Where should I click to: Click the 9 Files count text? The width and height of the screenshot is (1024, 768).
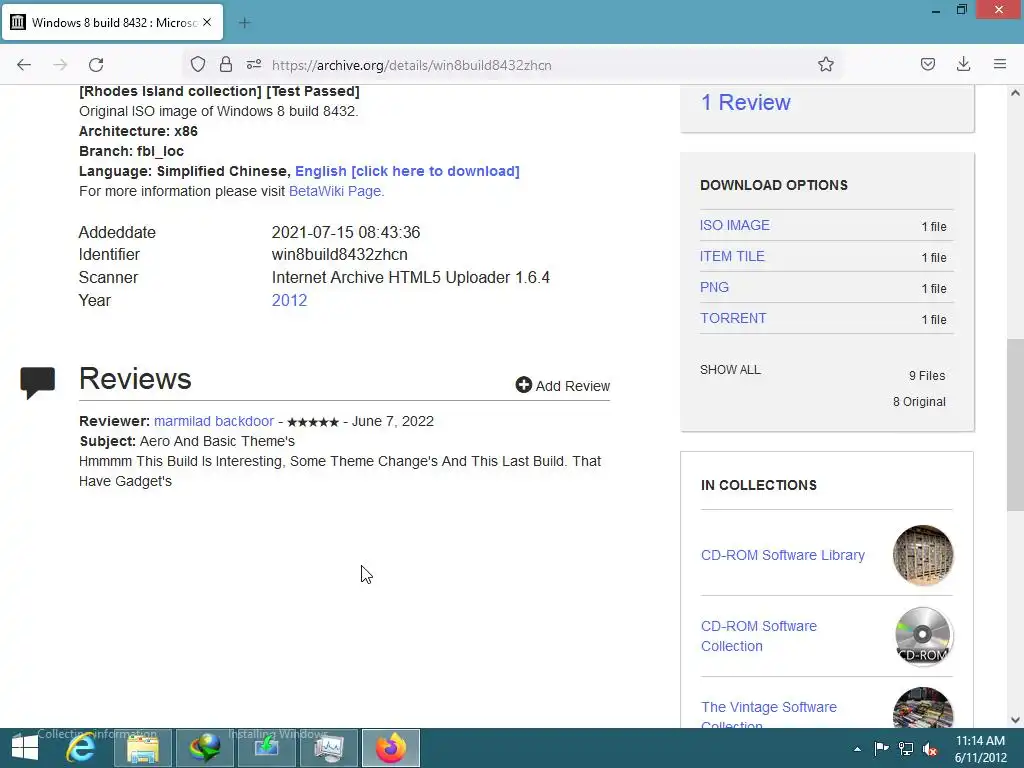click(927, 376)
